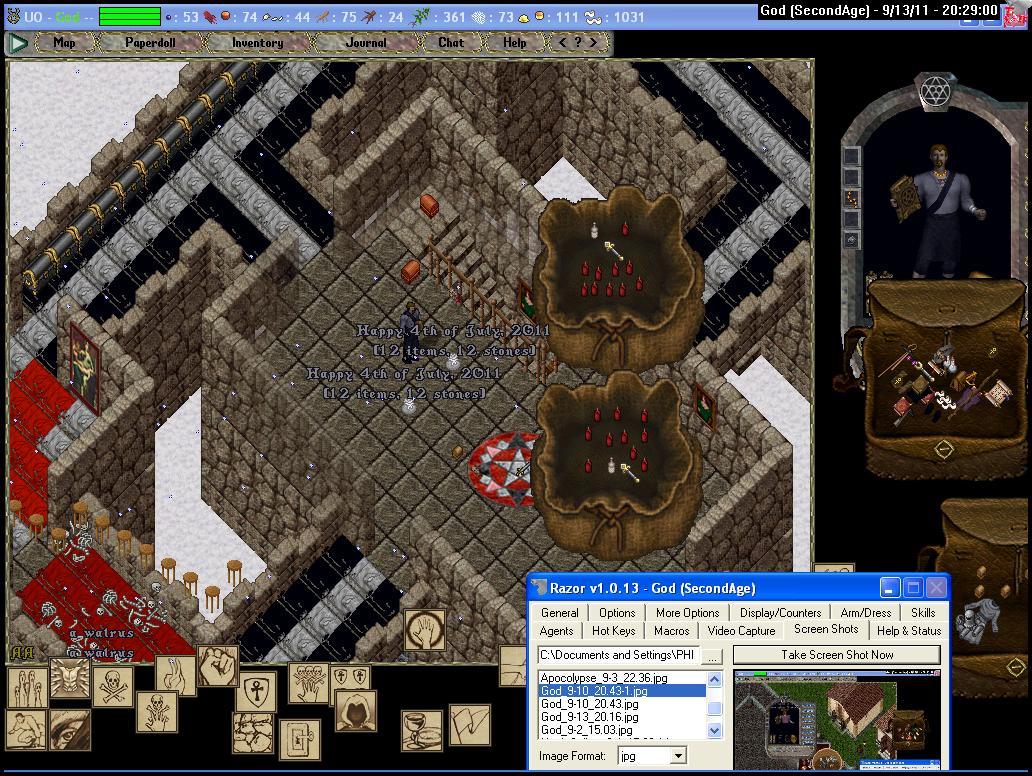The image size is (1032, 776).
Task: Select God_9-13_20.16.jpg in the file list
Action: coord(589,717)
